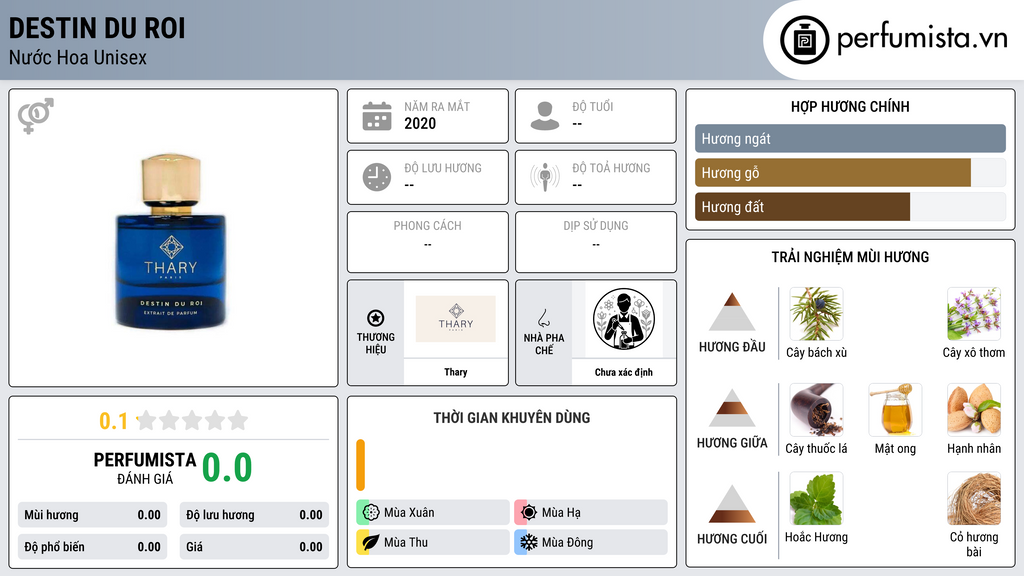Click the clock icon for Độ lưu hương
The height and width of the screenshot is (576, 1024).
(x=377, y=177)
